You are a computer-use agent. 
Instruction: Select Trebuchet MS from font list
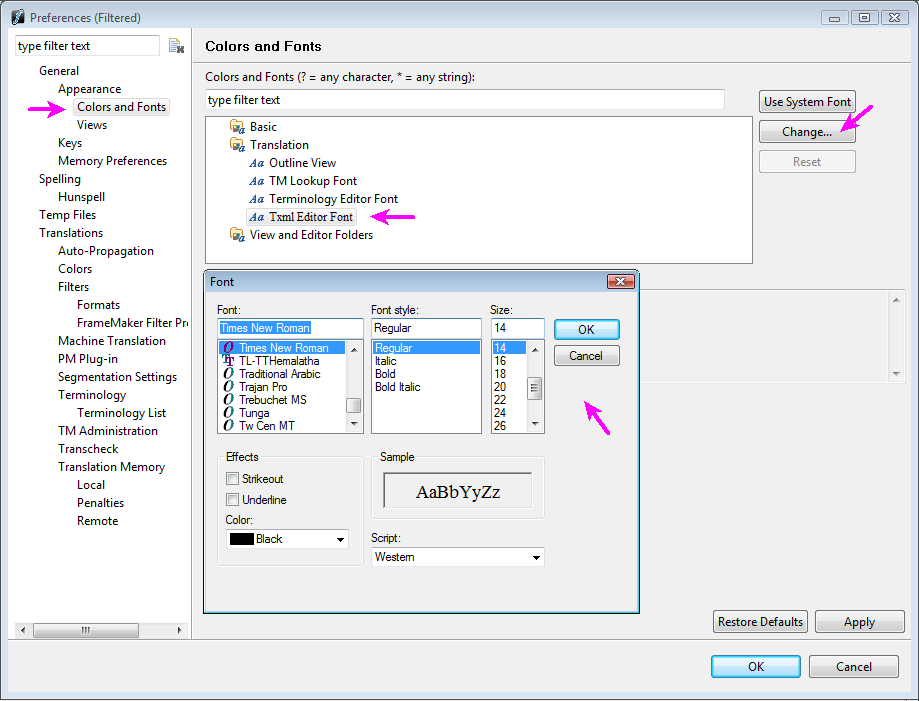point(272,400)
